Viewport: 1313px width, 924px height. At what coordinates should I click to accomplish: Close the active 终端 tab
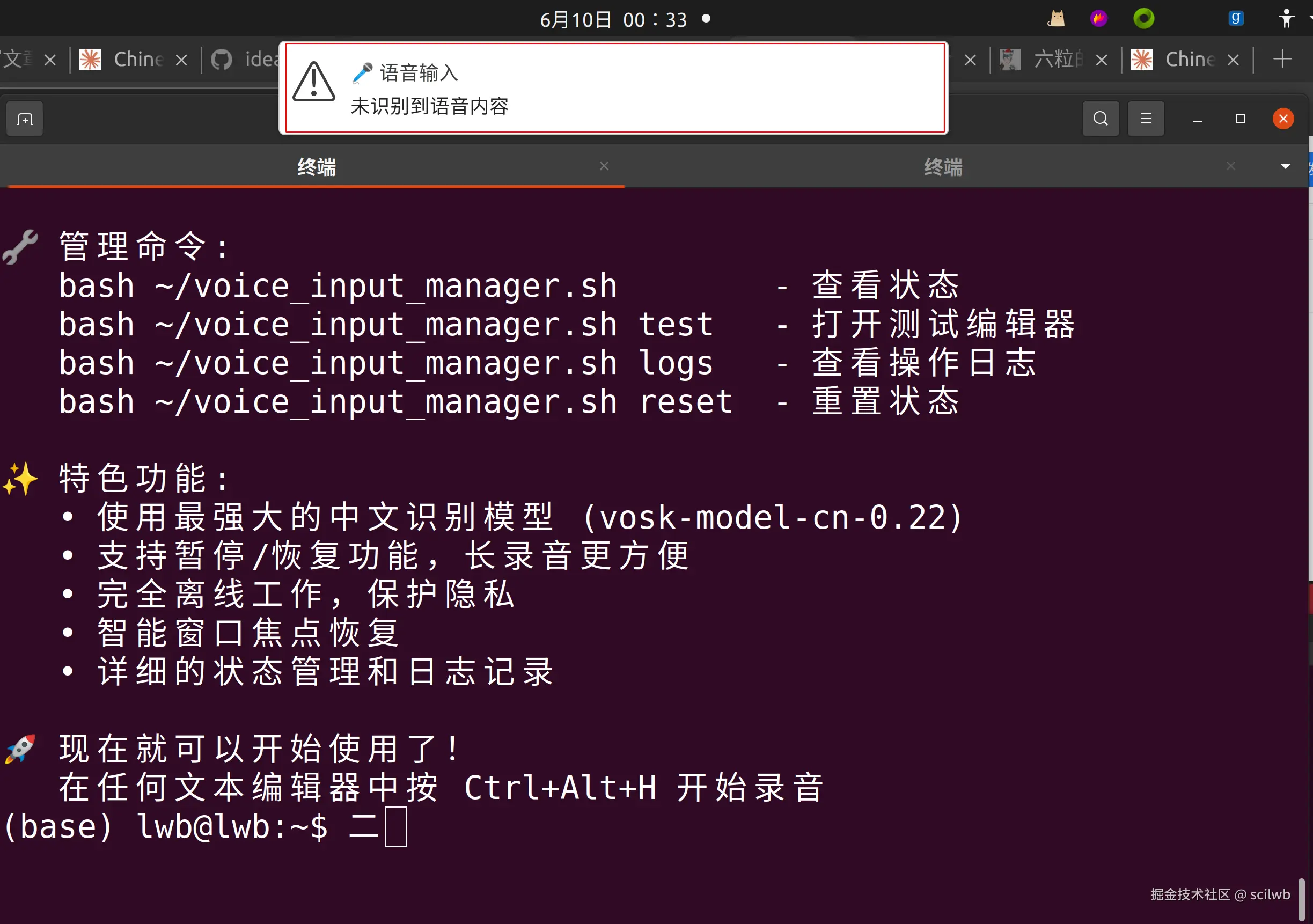pyautogui.click(x=604, y=166)
